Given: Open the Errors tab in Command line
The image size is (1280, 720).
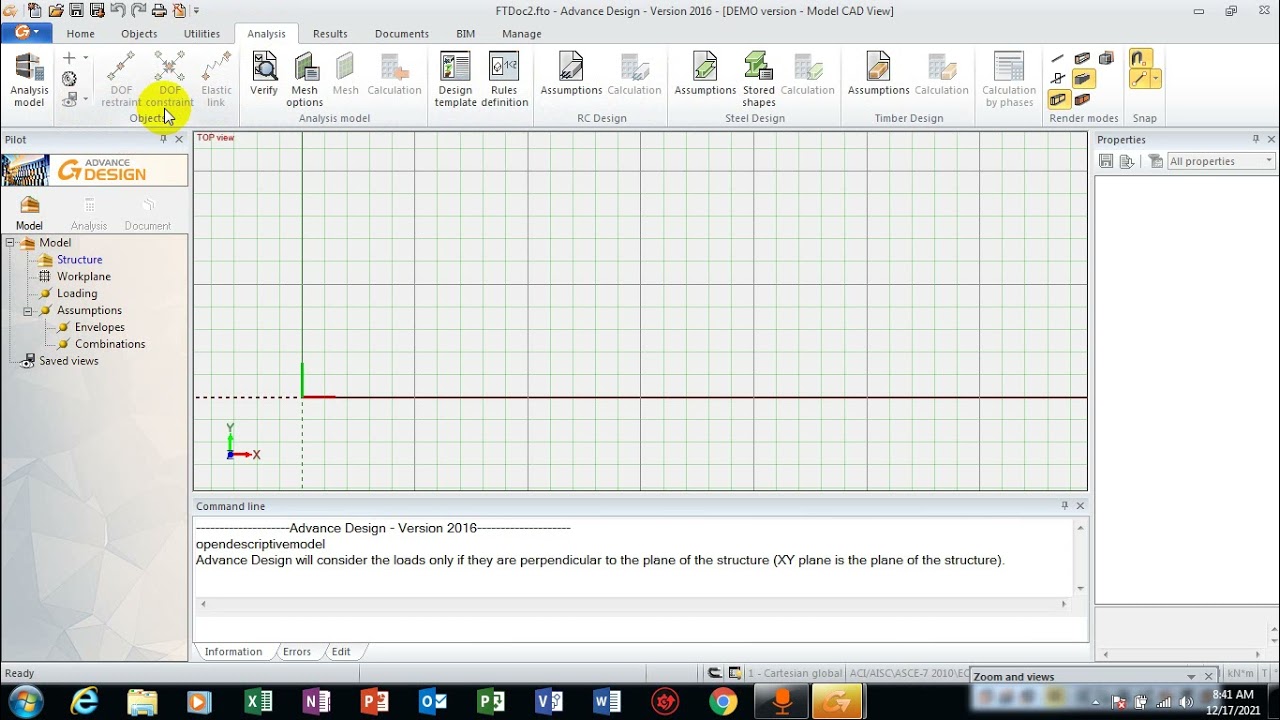Looking at the screenshot, I should tap(297, 651).
